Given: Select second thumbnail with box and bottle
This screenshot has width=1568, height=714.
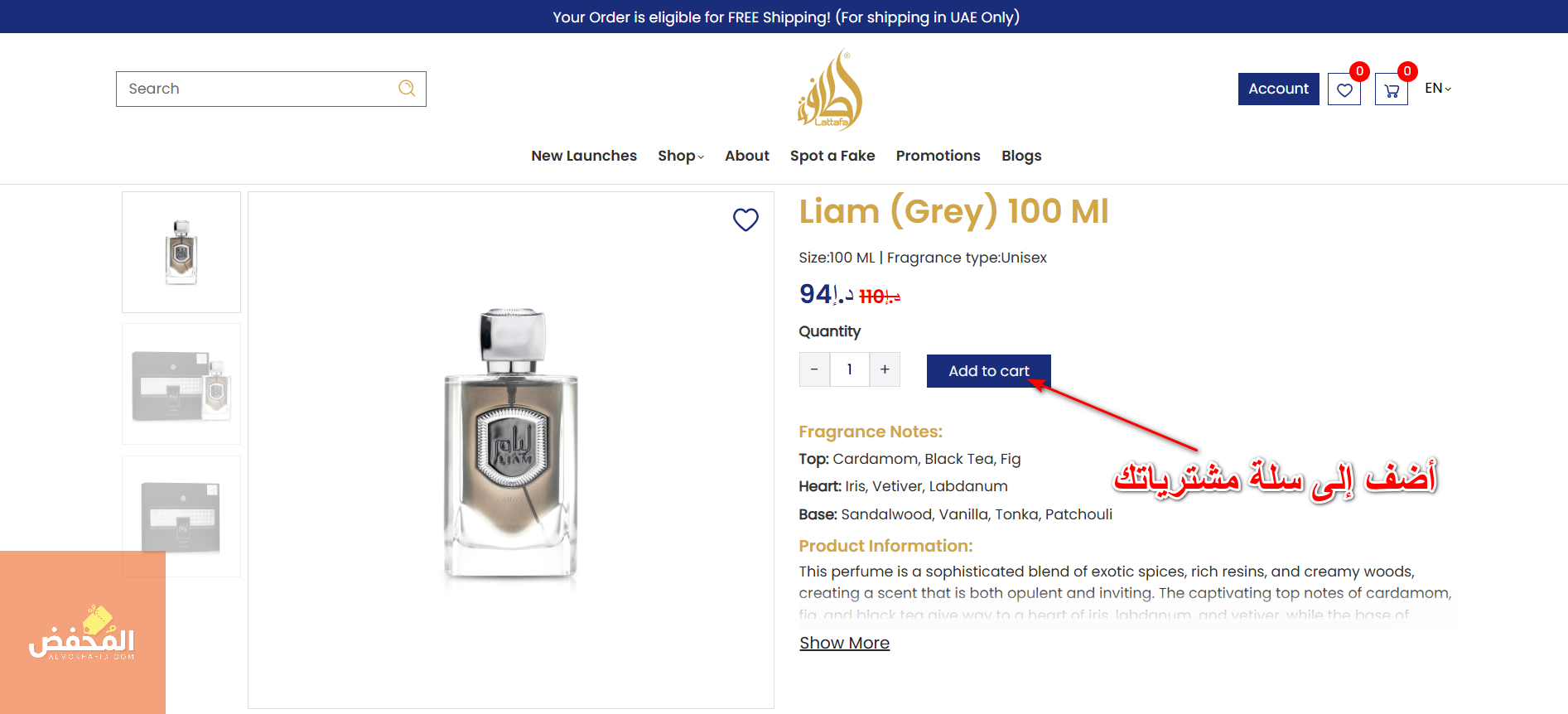Looking at the screenshot, I should (181, 384).
